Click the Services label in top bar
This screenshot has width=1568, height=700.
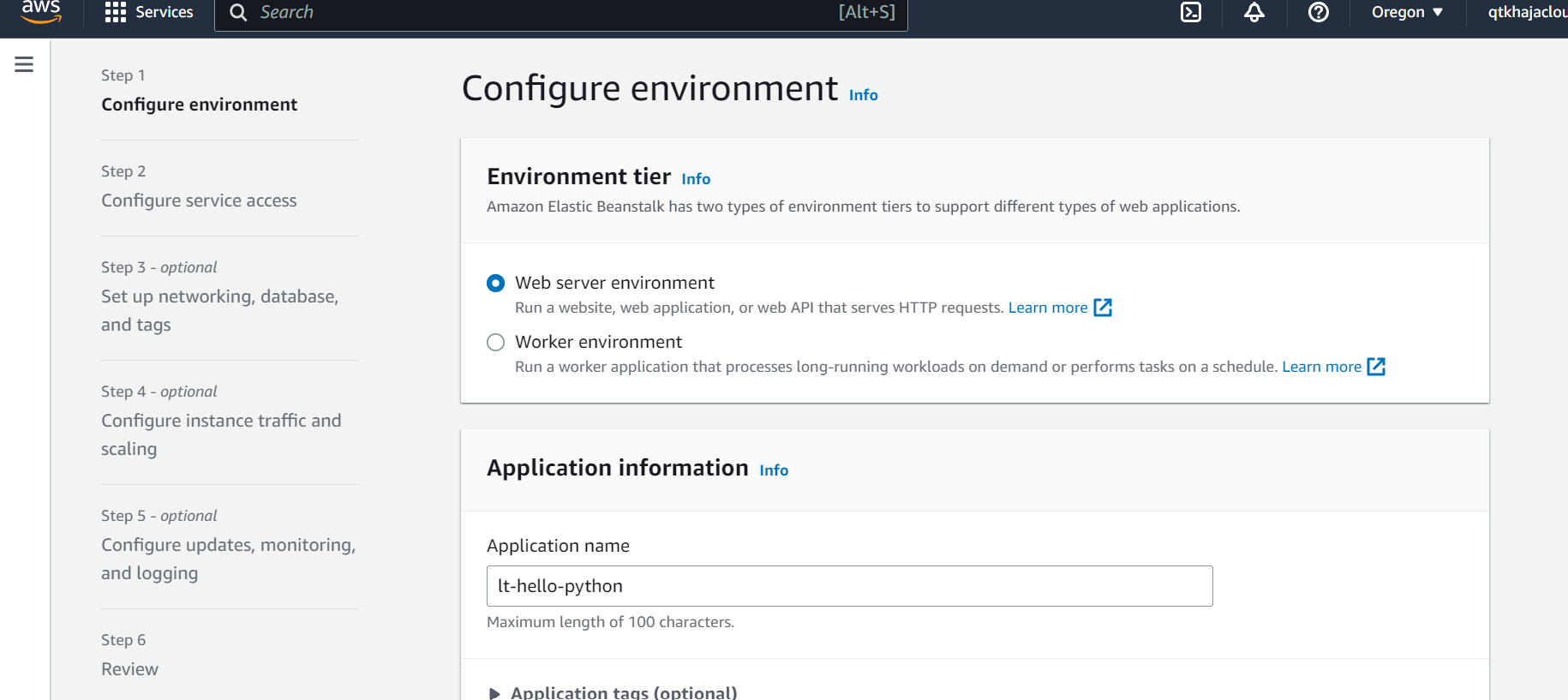click(x=165, y=12)
